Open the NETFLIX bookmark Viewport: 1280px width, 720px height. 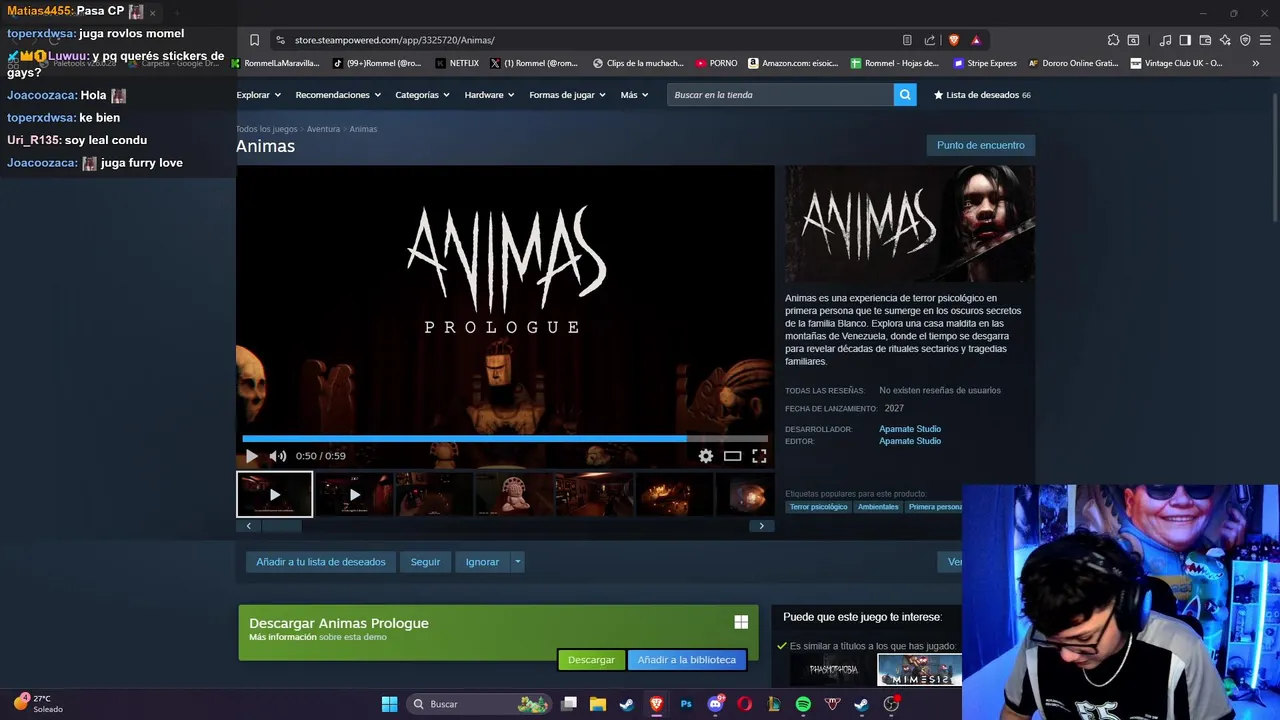[x=457, y=63]
